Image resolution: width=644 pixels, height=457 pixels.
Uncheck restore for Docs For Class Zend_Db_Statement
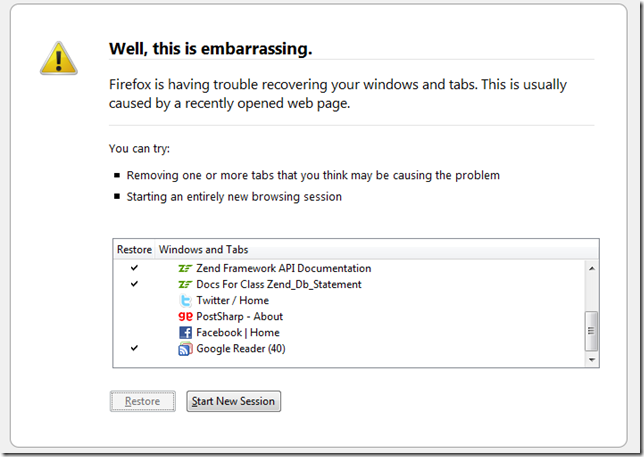[x=134, y=284]
